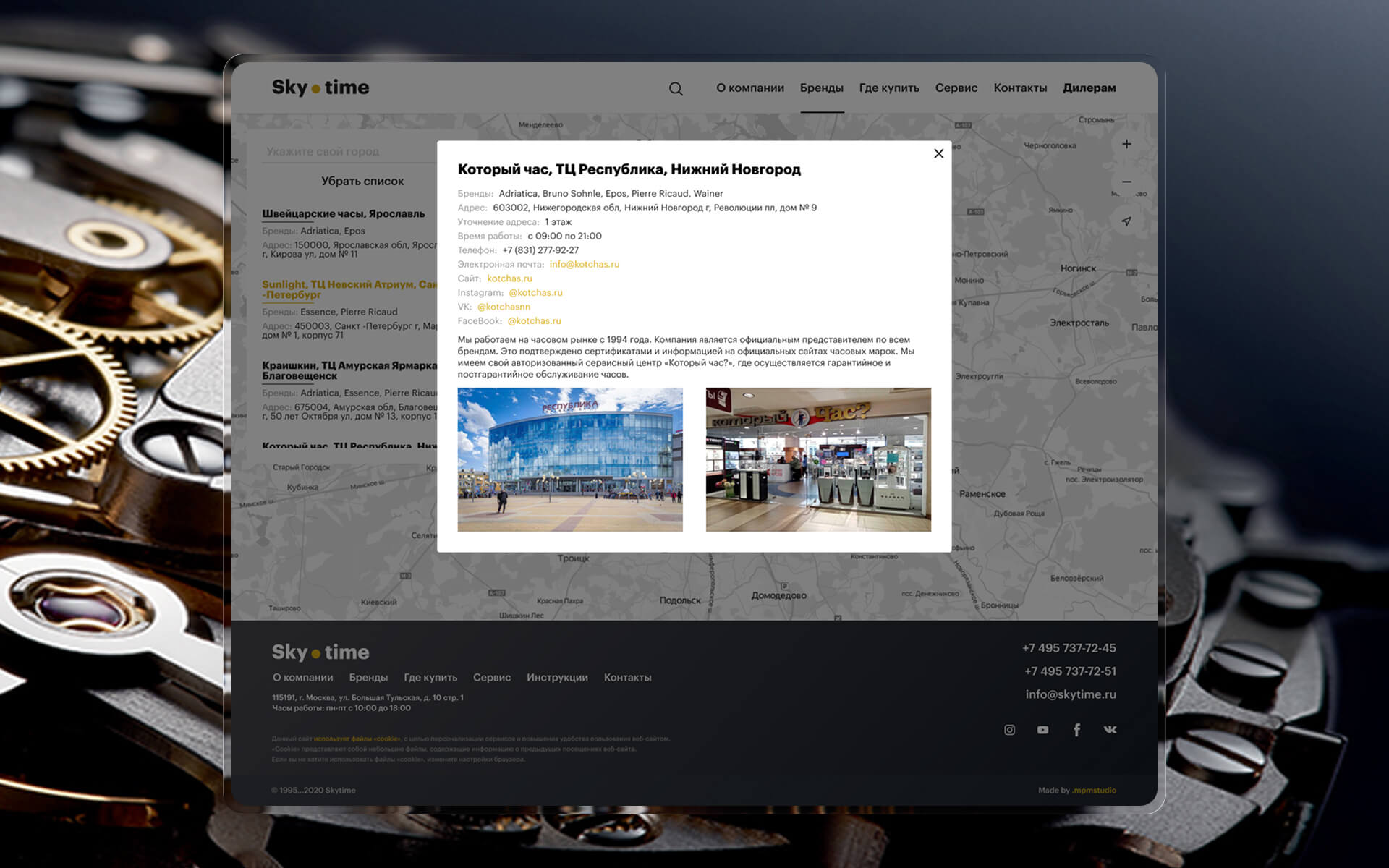Open the Республика mall building photo
This screenshot has height=868, width=1389.
(570, 459)
